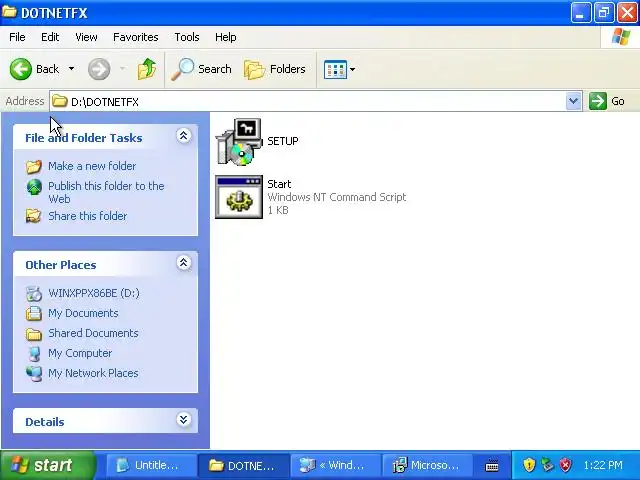This screenshot has height=480, width=640.
Task: Open Shared Documents link
Action: point(93,333)
